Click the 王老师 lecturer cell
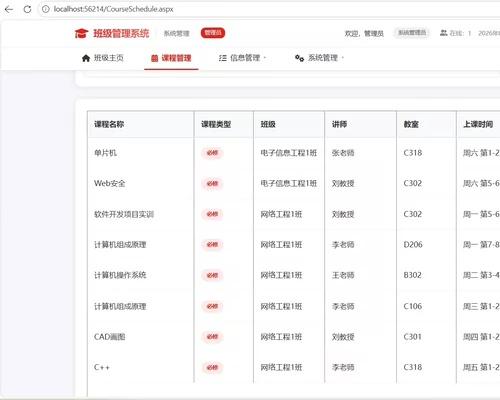Viewport: 500px width, 400px height. click(x=343, y=275)
